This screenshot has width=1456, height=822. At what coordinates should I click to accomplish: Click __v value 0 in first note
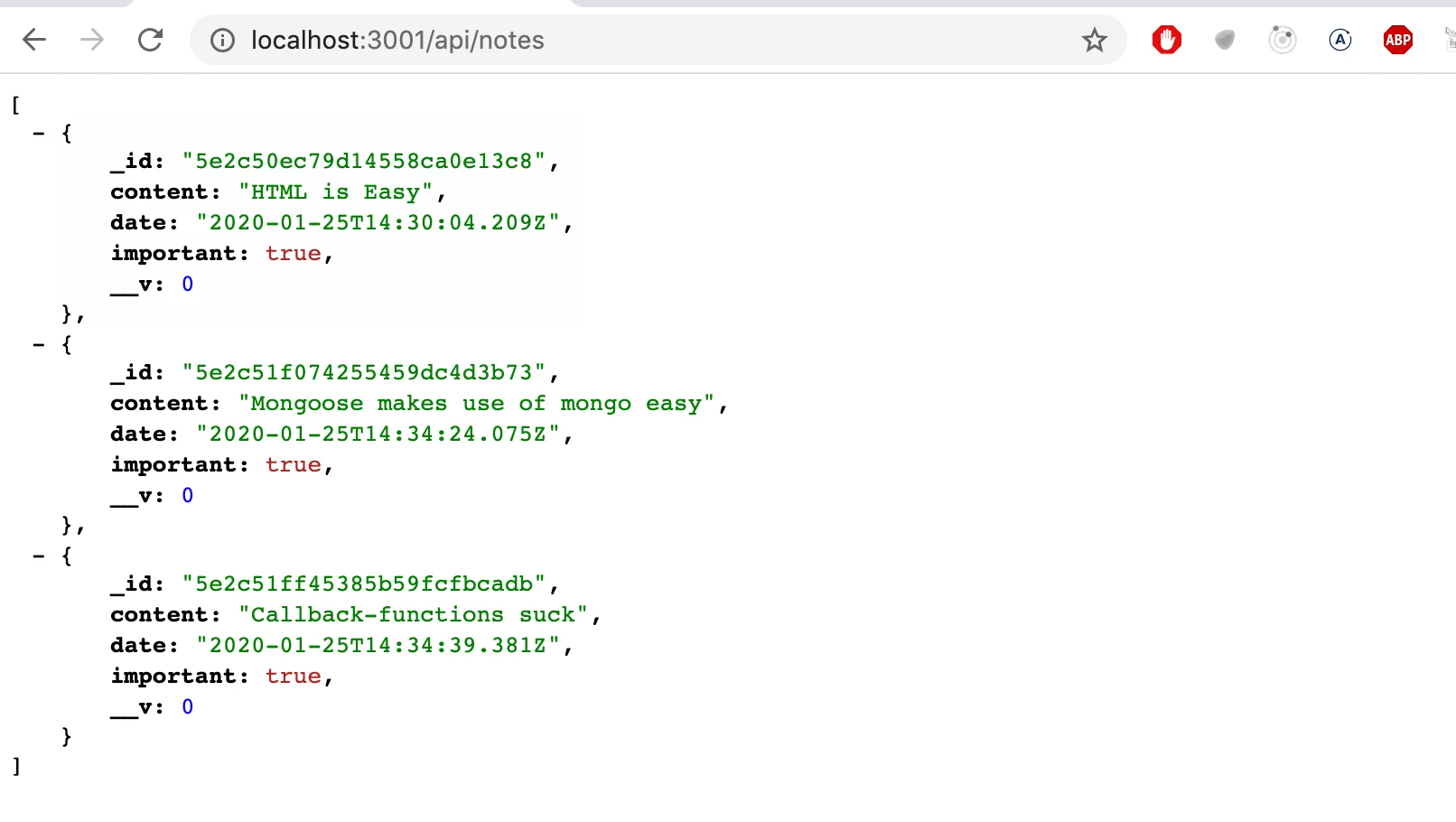point(188,284)
